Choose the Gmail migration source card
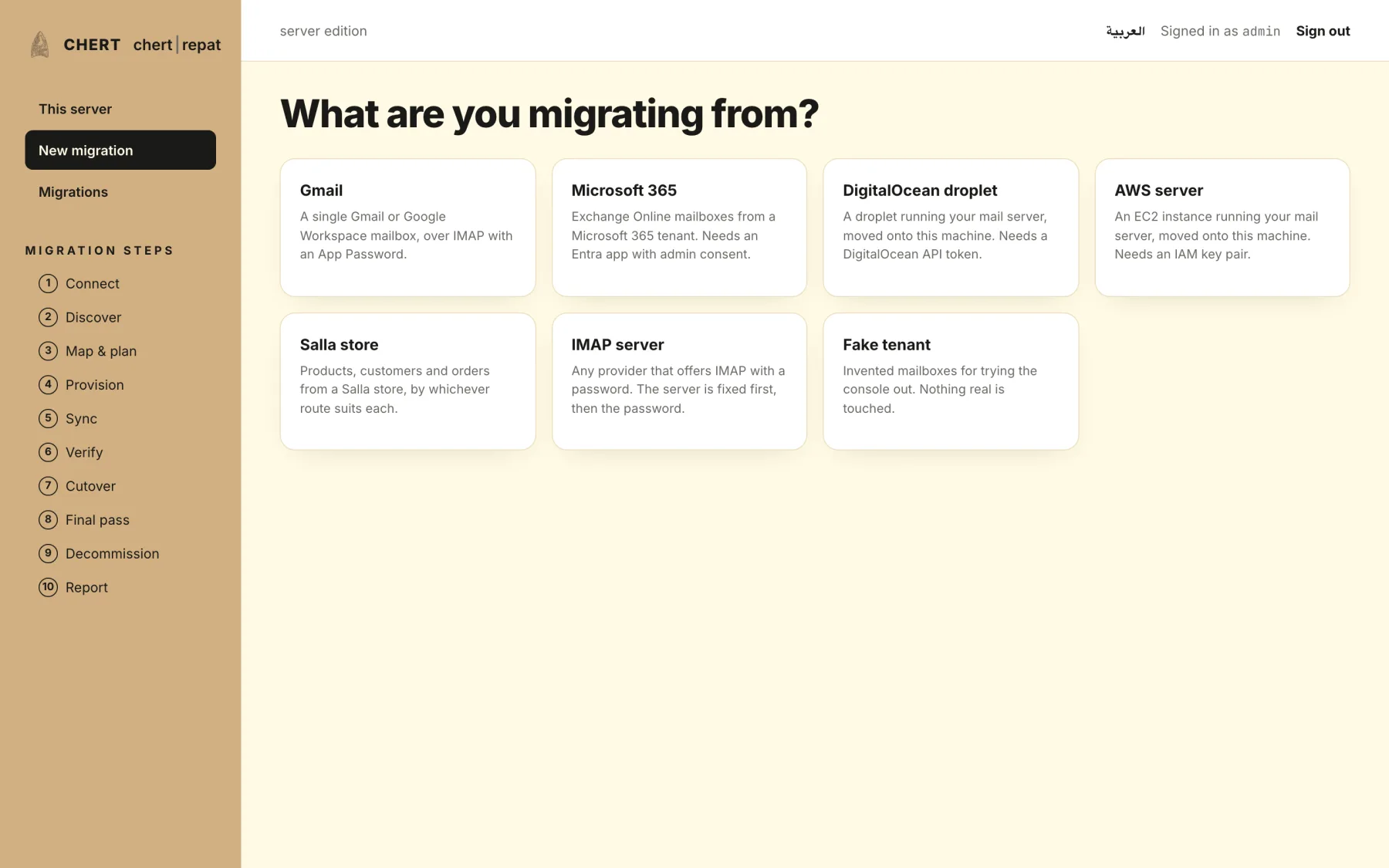 (407, 228)
